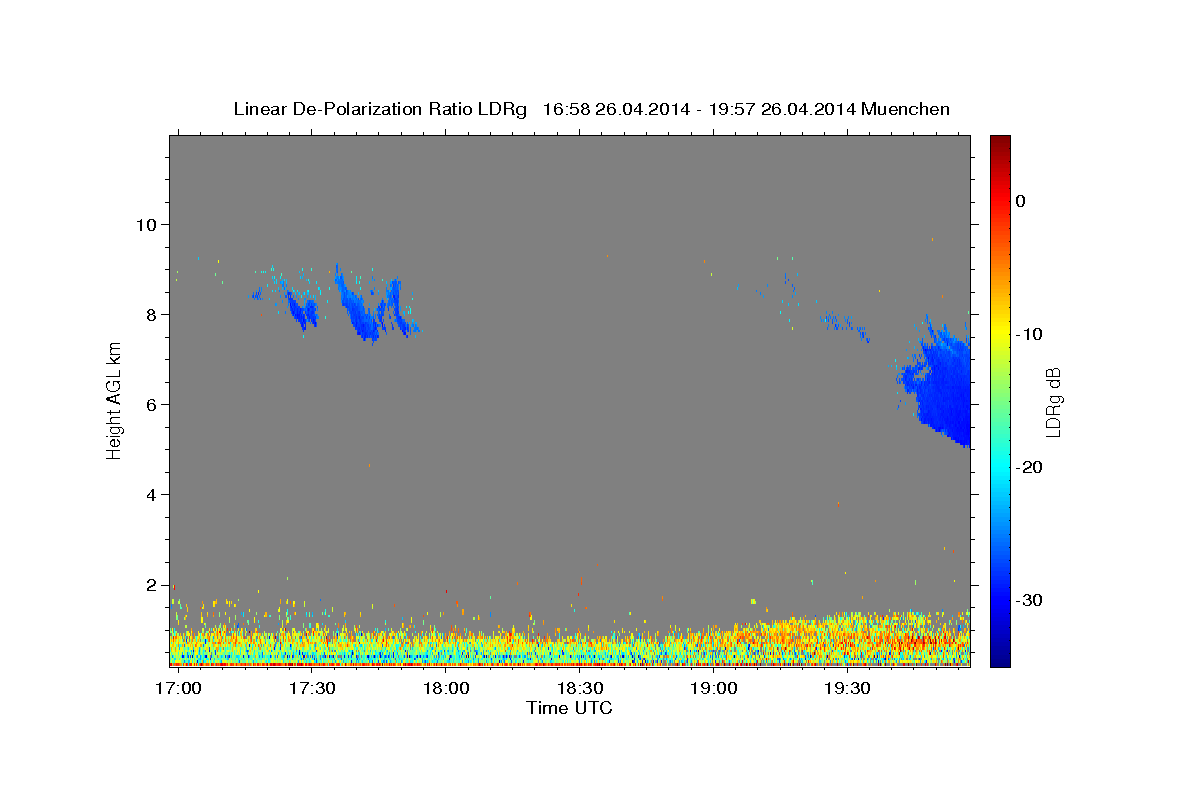Viewport: 1200px width, 800px height.
Task: Click the colorbar tick label -30
Action: coord(1029,600)
